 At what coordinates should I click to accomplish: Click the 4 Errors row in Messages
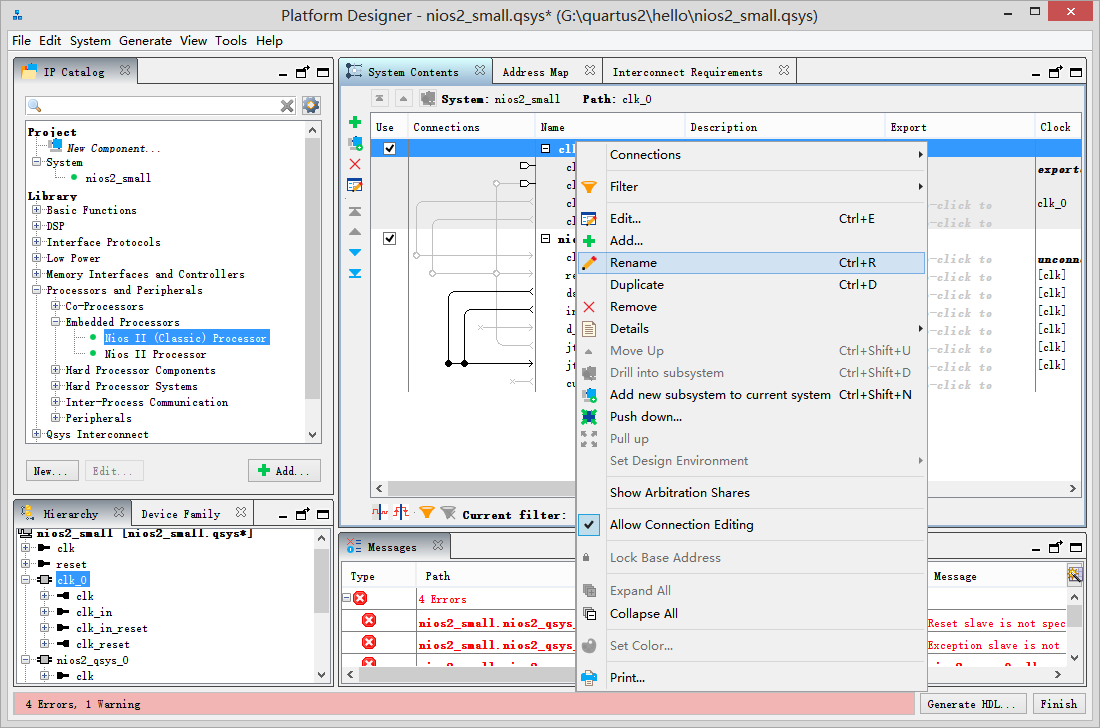(443, 599)
